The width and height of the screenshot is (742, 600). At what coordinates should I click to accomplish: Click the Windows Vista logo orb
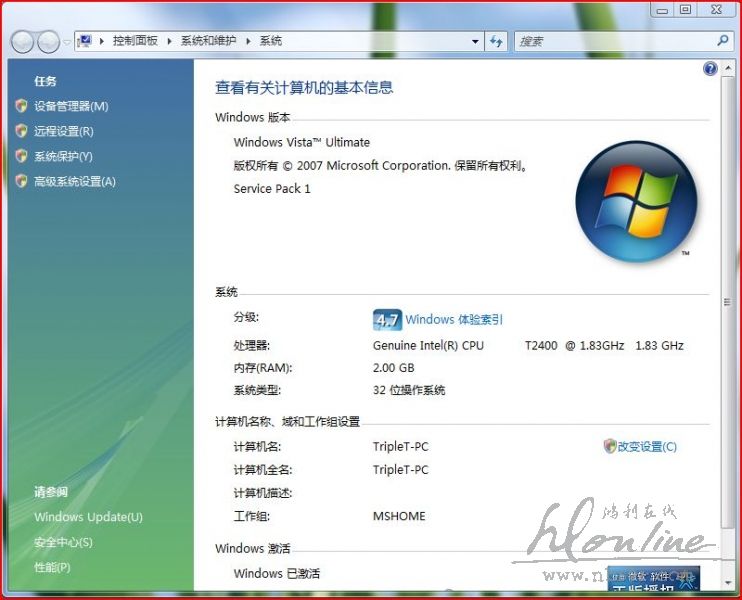[x=636, y=202]
